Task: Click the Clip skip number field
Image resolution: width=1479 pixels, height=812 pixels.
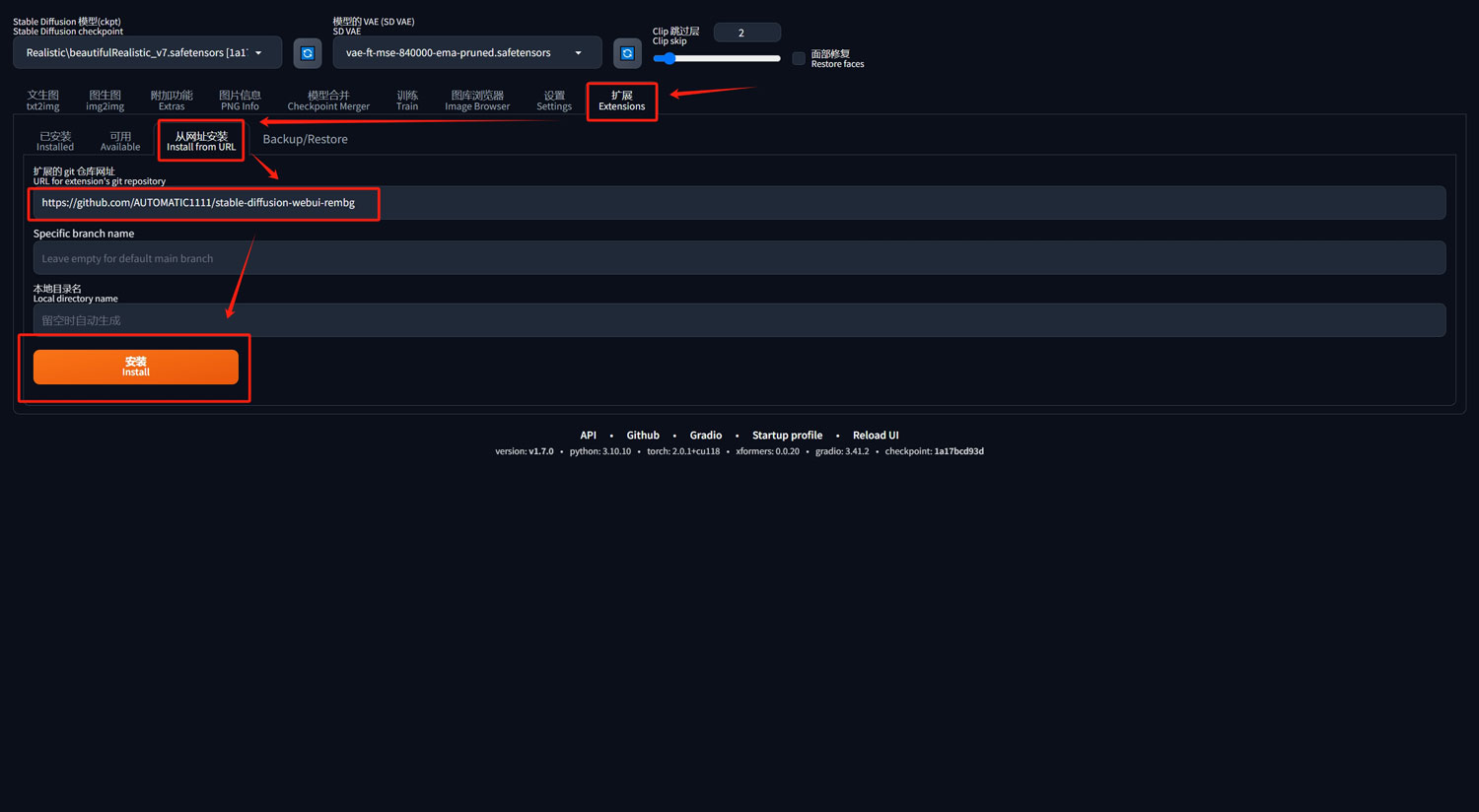Action: pyautogui.click(x=746, y=34)
